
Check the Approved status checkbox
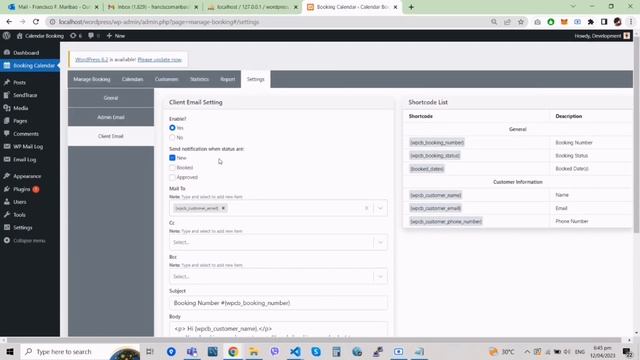[x=172, y=178]
